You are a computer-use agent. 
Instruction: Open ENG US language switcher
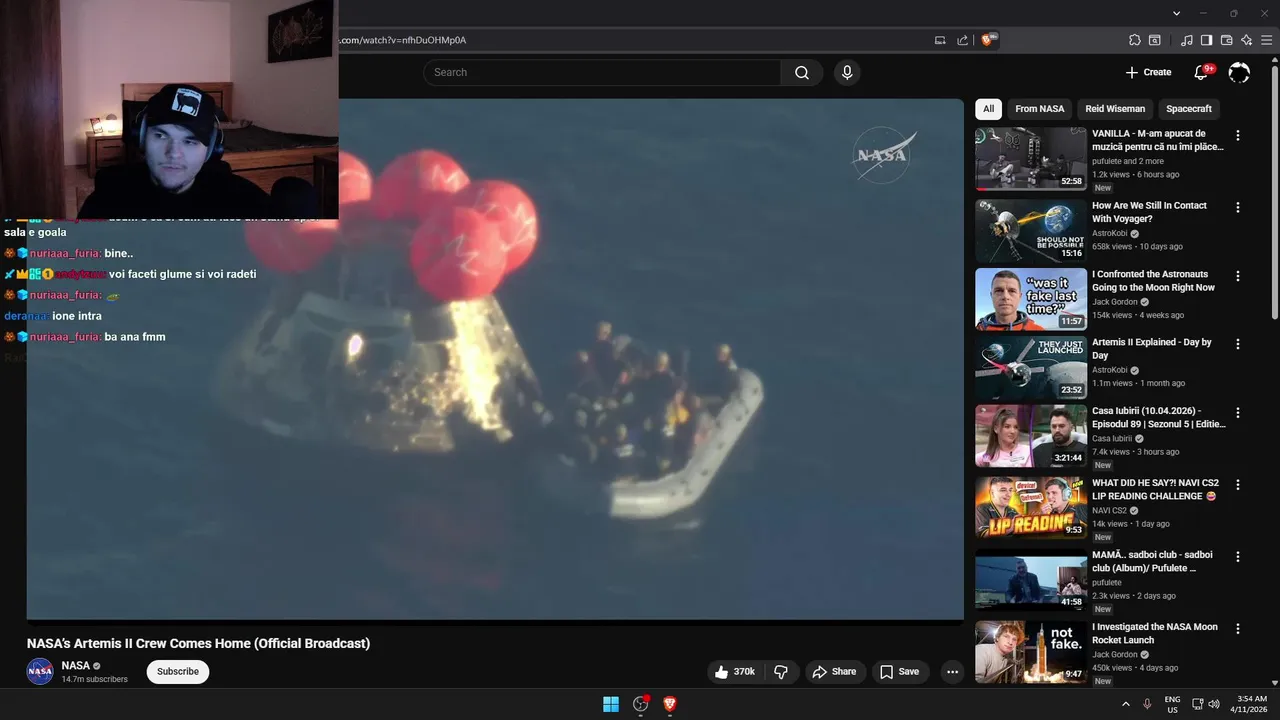pyautogui.click(x=1172, y=704)
